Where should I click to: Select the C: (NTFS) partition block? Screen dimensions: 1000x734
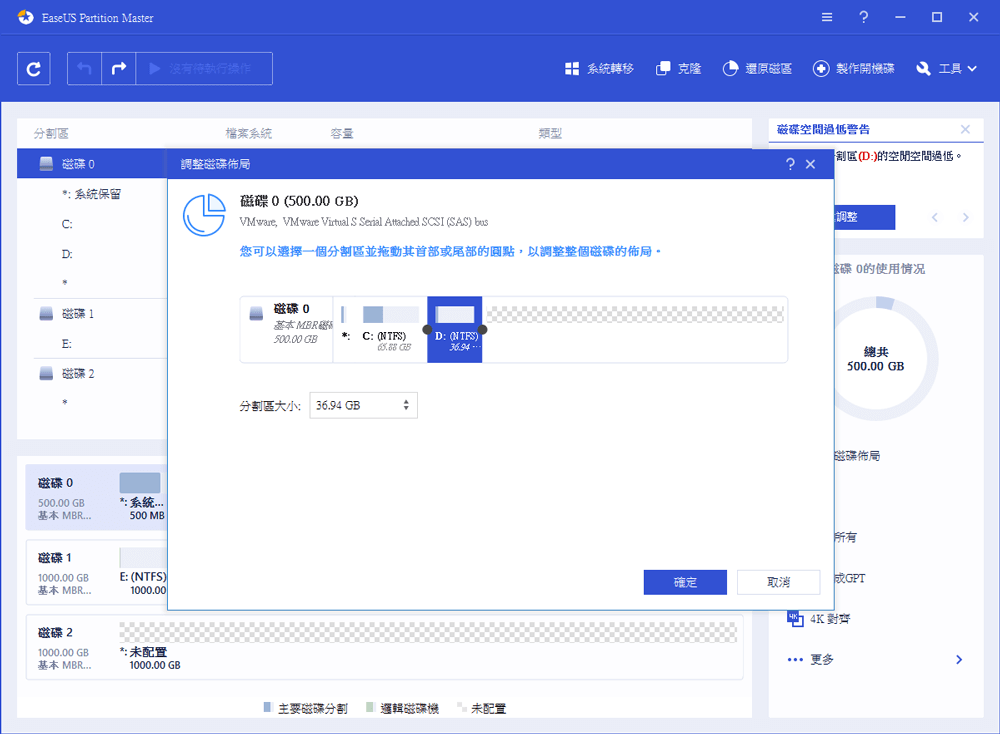[388, 330]
